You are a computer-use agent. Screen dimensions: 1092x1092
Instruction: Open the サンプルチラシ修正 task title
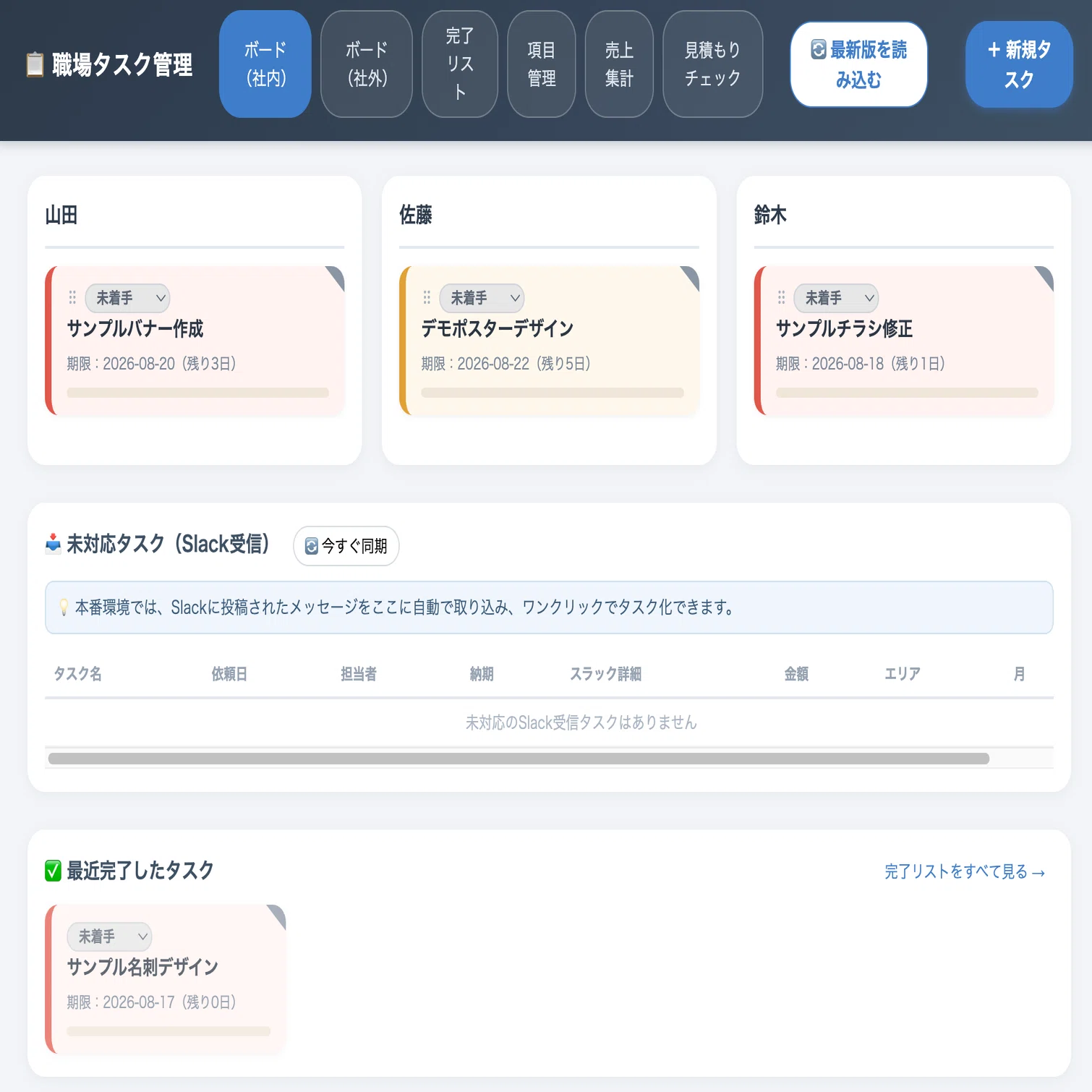click(x=845, y=329)
